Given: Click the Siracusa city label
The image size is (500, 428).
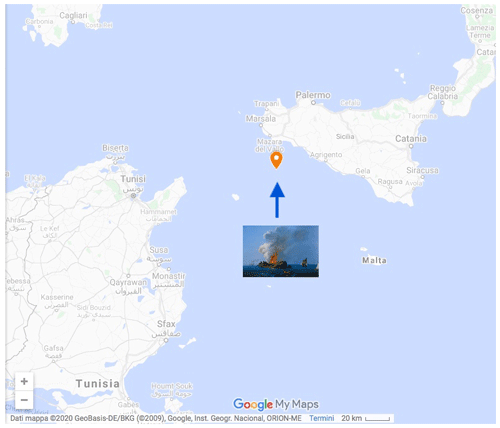Looking at the screenshot, I should coord(422,170).
